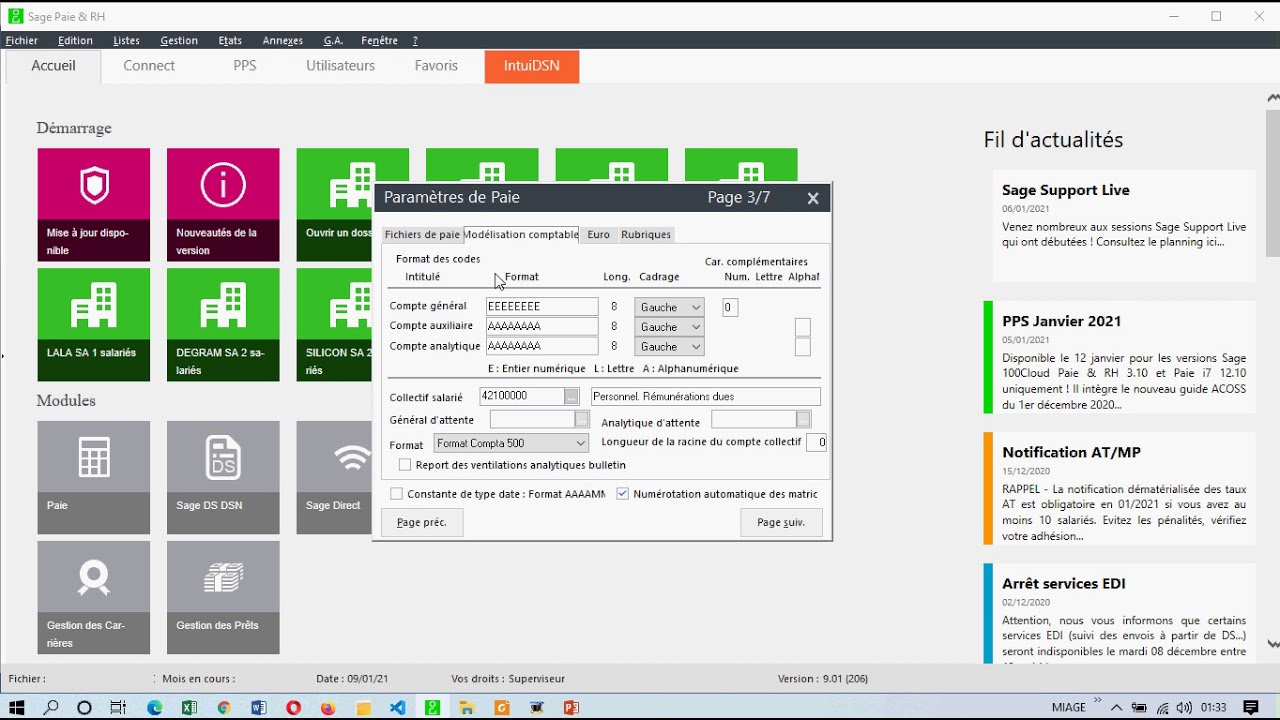Click the Collectif salarié account number field

pyautogui.click(x=522, y=397)
